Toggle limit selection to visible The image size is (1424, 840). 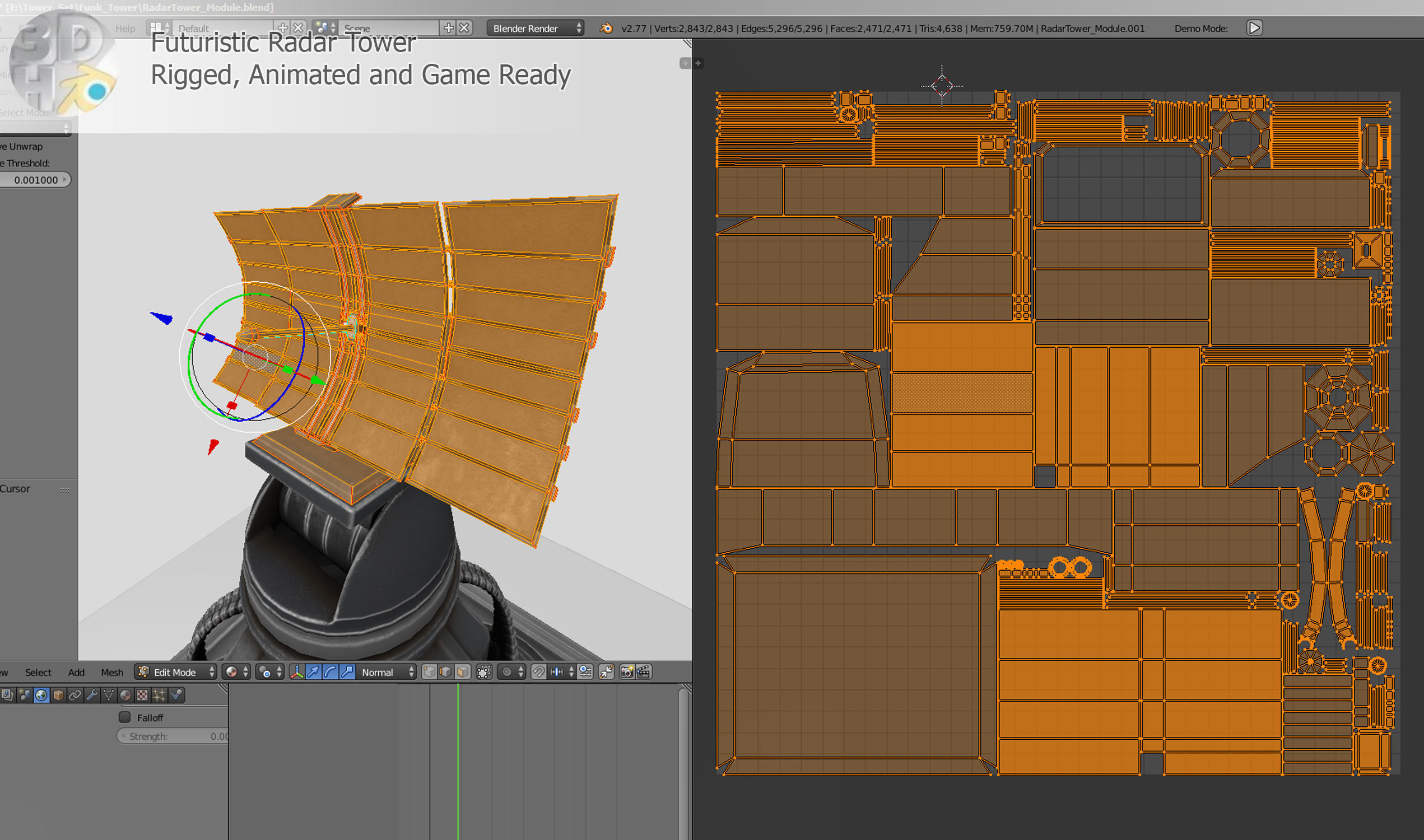click(484, 672)
